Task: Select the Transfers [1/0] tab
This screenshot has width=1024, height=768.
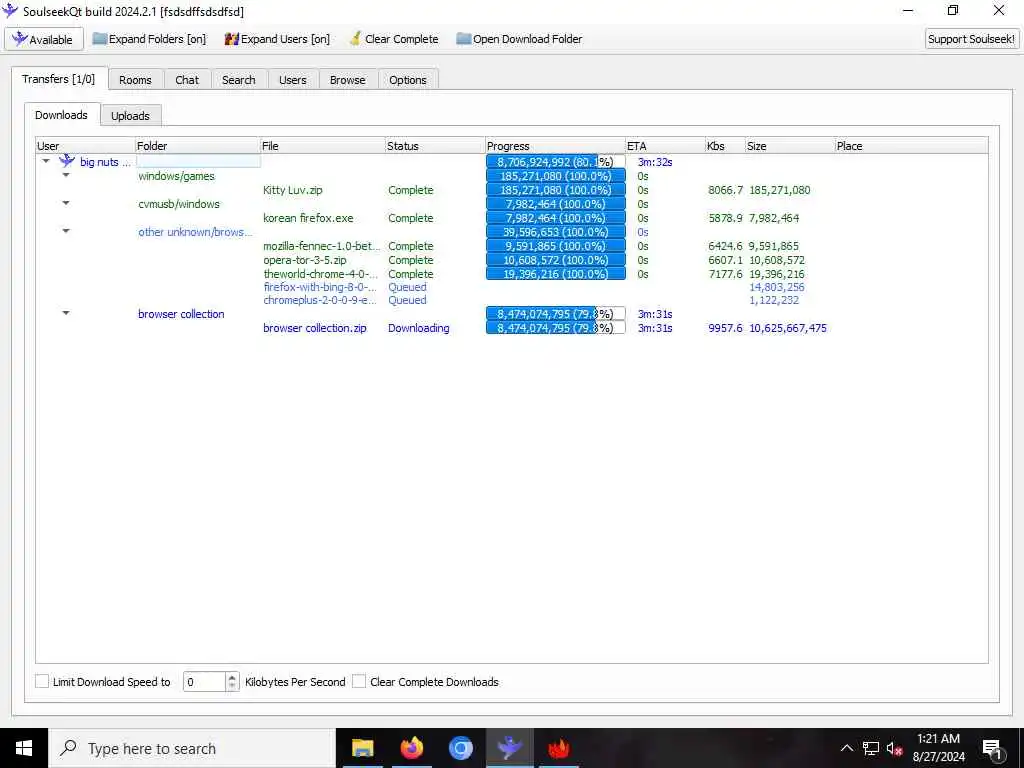Action: (59, 79)
